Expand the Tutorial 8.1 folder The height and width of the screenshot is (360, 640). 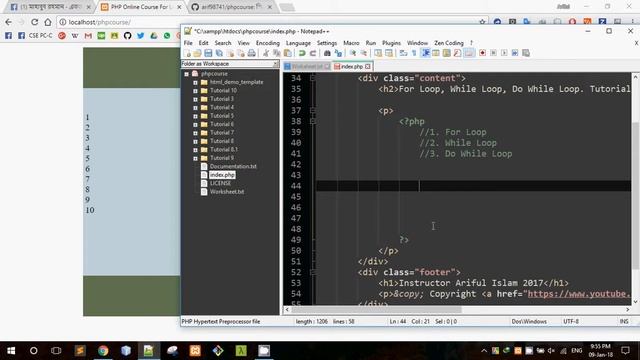pyautogui.click(x=195, y=150)
